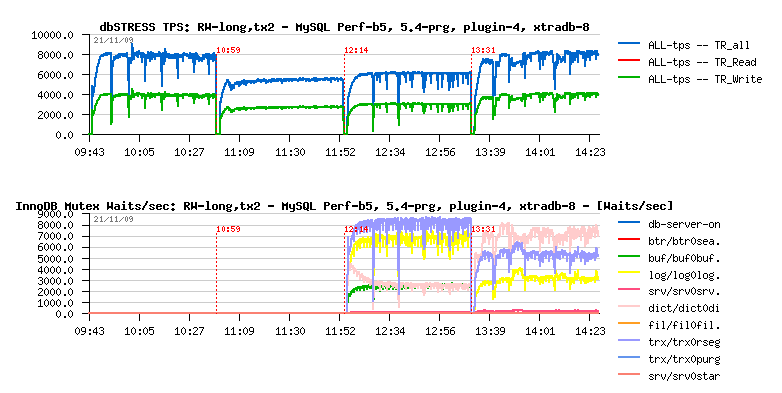Click the 13:31 marker in TPS chart

click(483, 50)
